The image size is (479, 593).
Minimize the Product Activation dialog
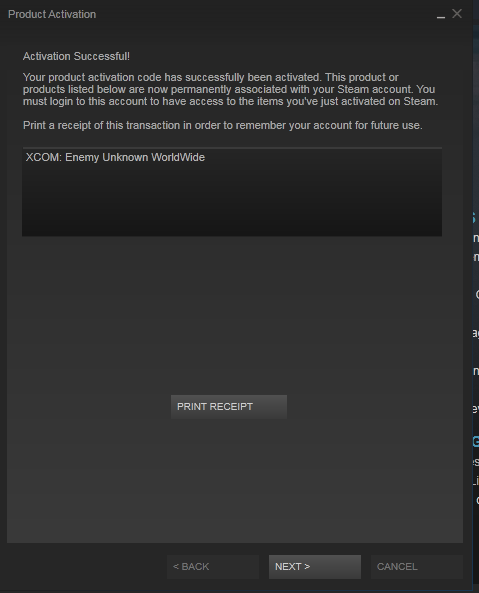pos(440,15)
